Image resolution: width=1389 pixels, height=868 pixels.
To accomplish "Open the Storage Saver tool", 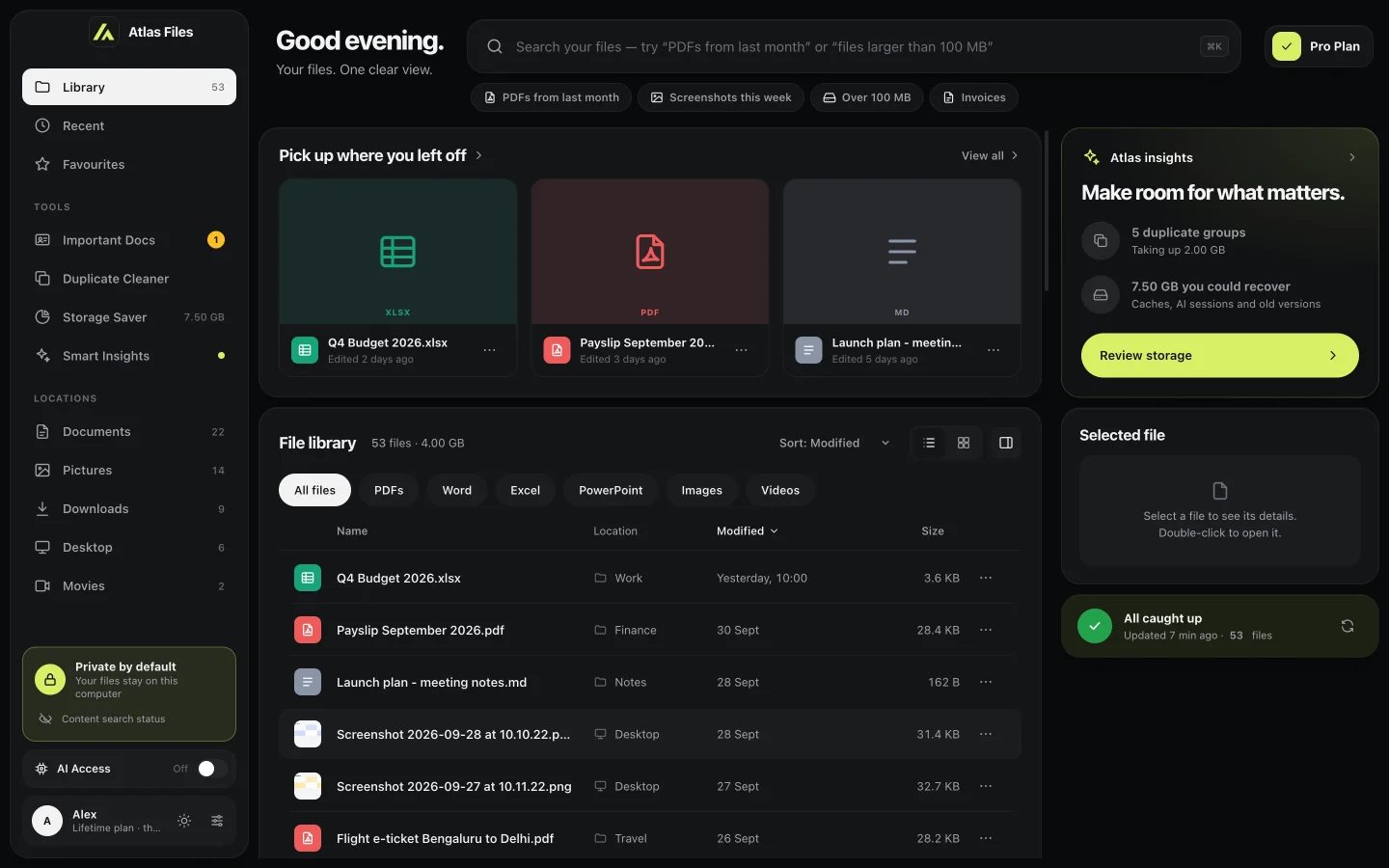I will click(129, 317).
